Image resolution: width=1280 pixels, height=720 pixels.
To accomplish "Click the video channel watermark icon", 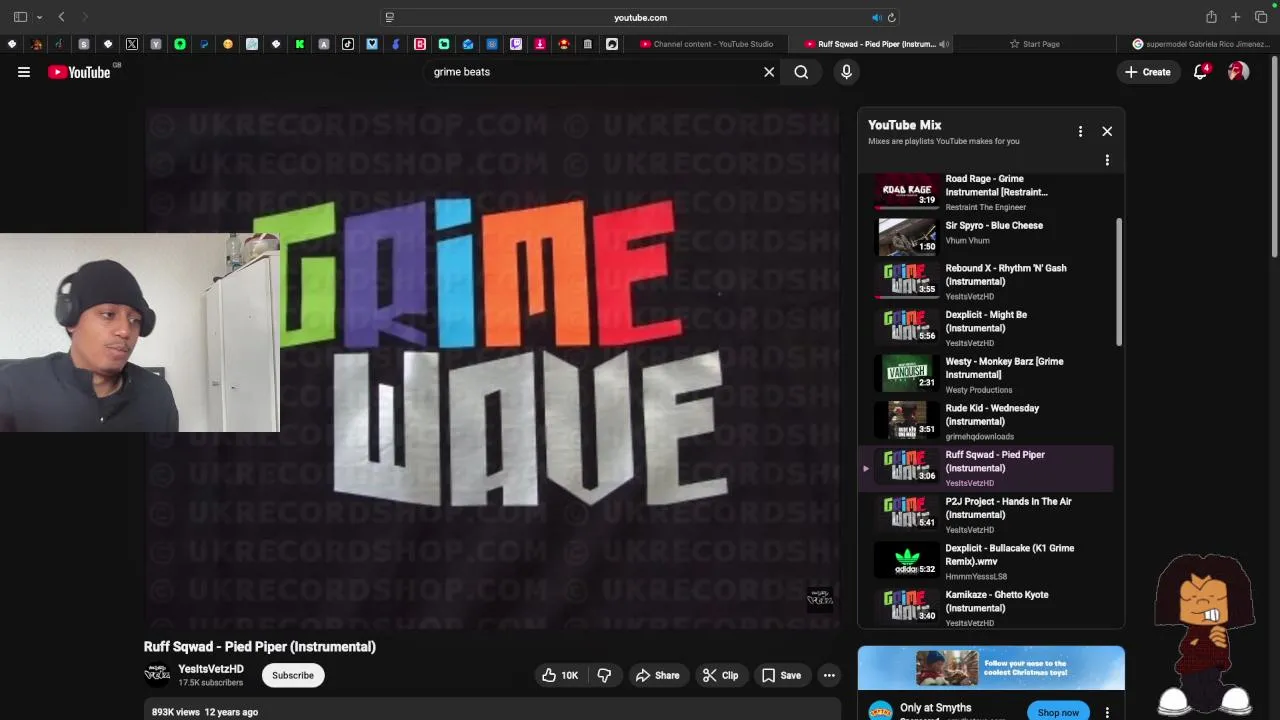I will click(x=820, y=599).
